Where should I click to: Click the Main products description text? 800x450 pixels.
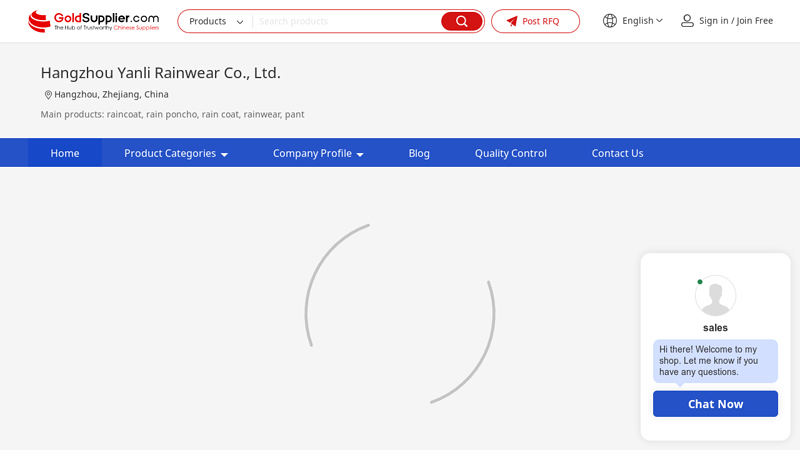pyautogui.click(x=172, y=114)
